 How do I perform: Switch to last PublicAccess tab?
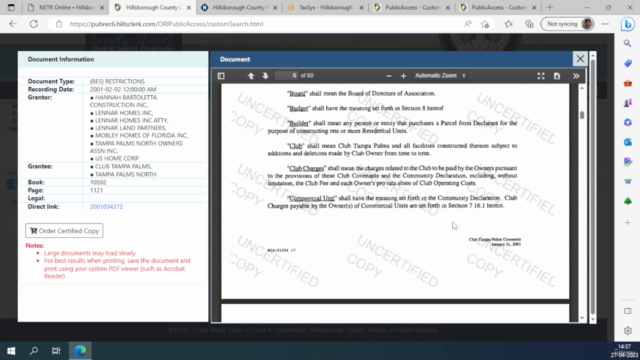(x=498, y=7)
